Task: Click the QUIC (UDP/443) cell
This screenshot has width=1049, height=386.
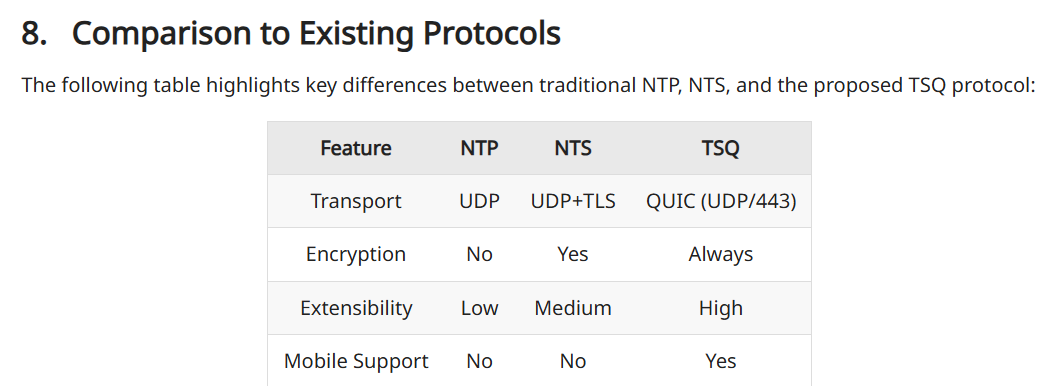Action: pyautogui.click(x=721, y=201)
